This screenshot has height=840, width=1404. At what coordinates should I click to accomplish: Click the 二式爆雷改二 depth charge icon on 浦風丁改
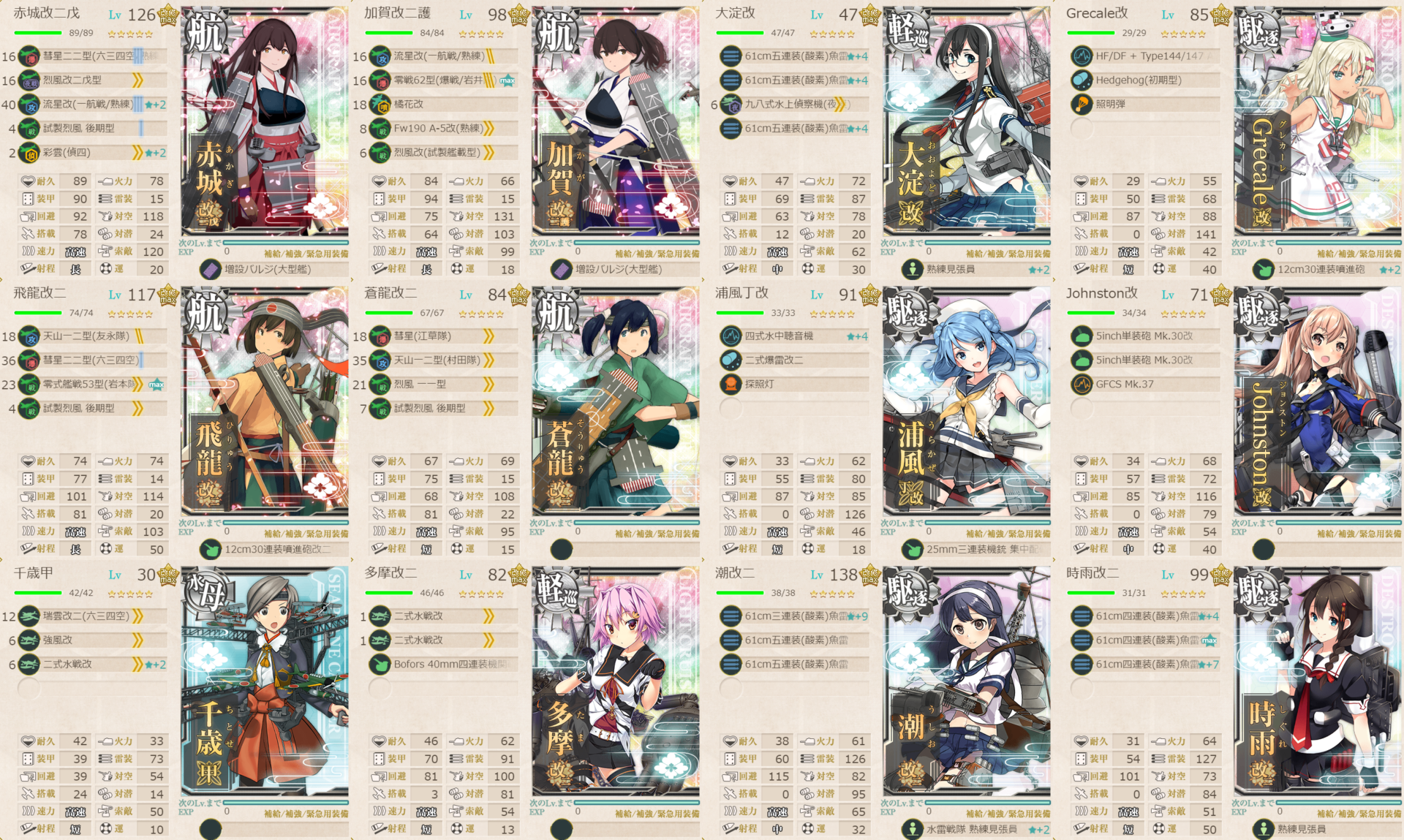coord(731,360)
